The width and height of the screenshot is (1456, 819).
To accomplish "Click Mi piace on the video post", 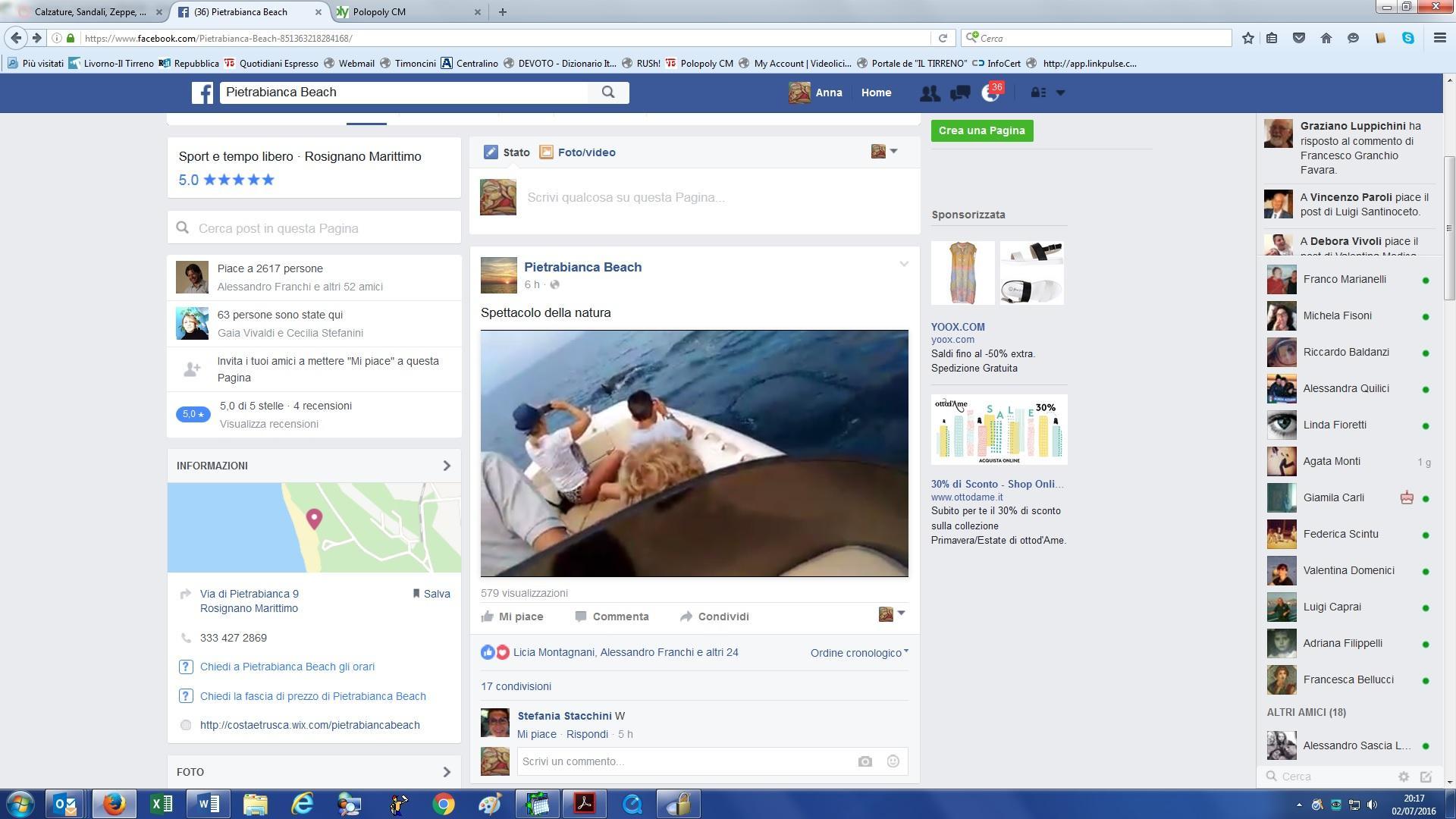I will click(513, 617).
